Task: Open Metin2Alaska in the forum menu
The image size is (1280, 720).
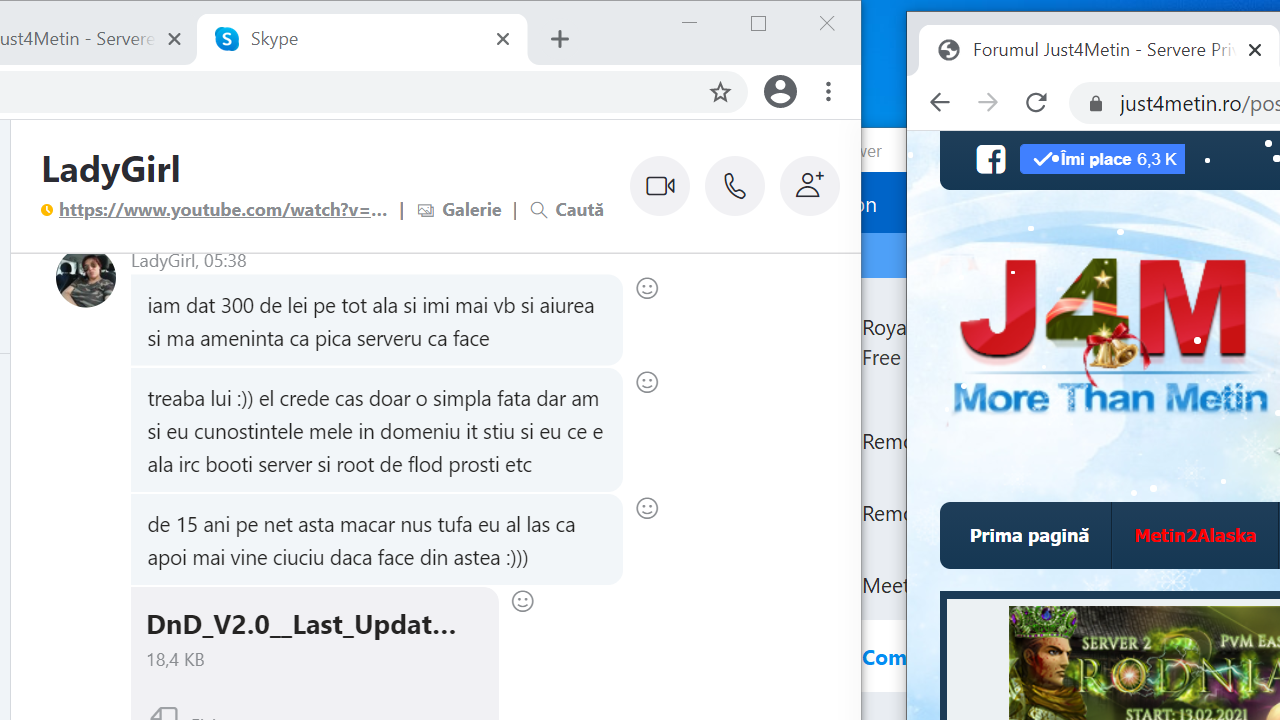Action: (1195, 535)
